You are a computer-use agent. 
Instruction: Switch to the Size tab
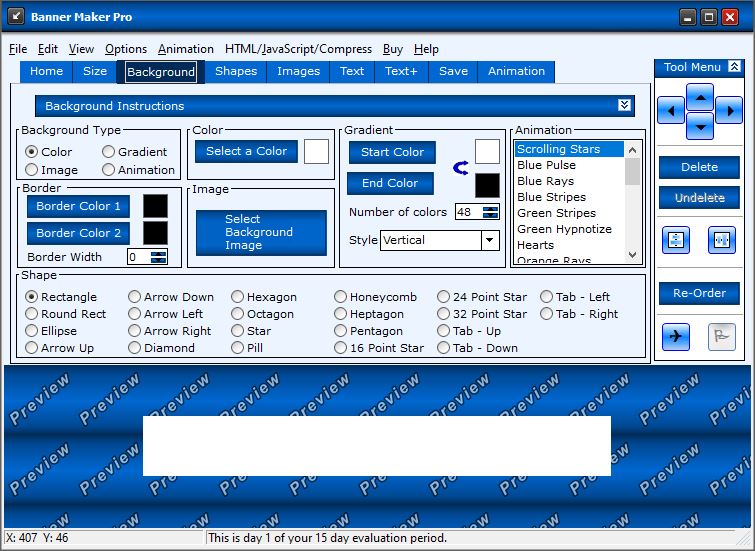95,71
